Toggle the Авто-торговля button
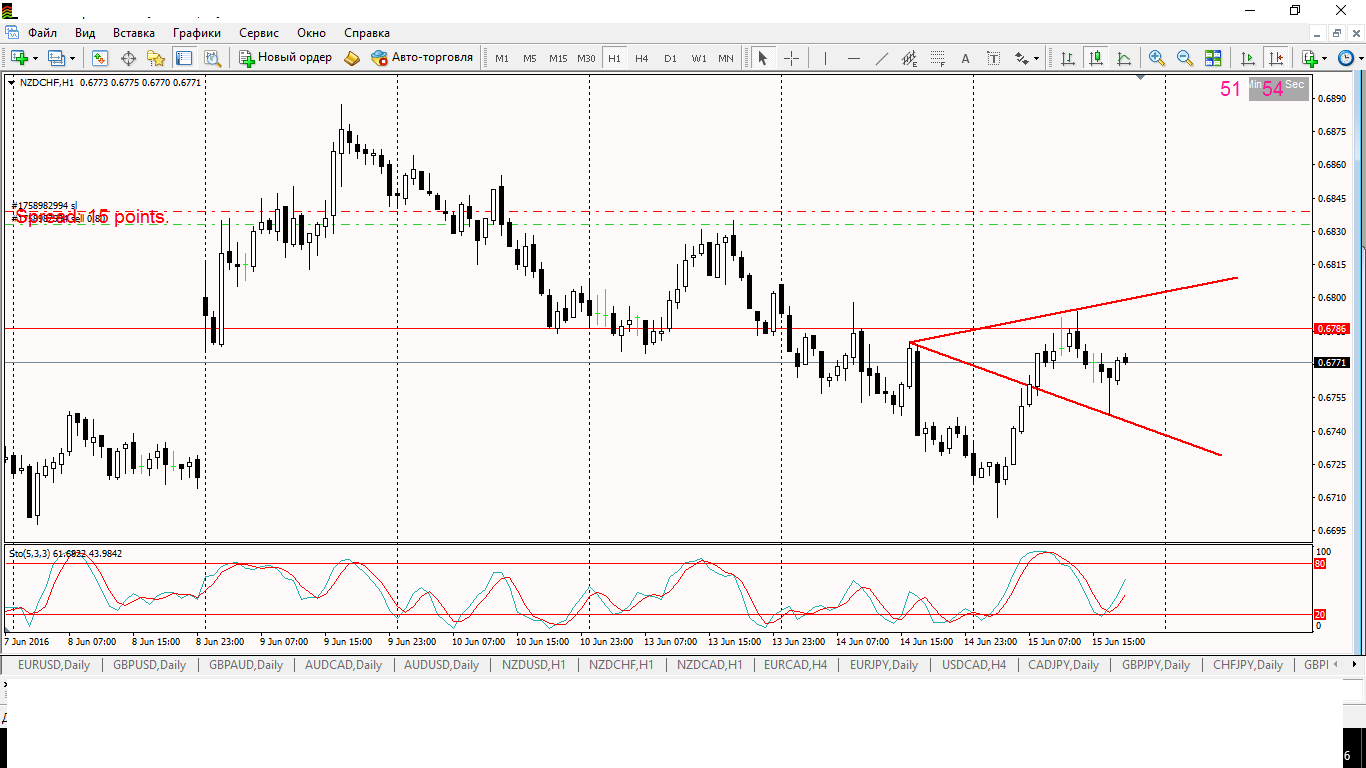The image size is (1366, 768). click(x=421, y=58)
